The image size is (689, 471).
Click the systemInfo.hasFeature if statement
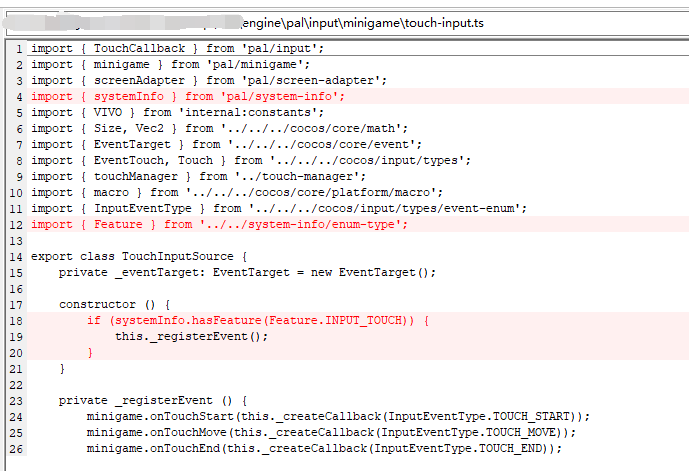[258, 320]
